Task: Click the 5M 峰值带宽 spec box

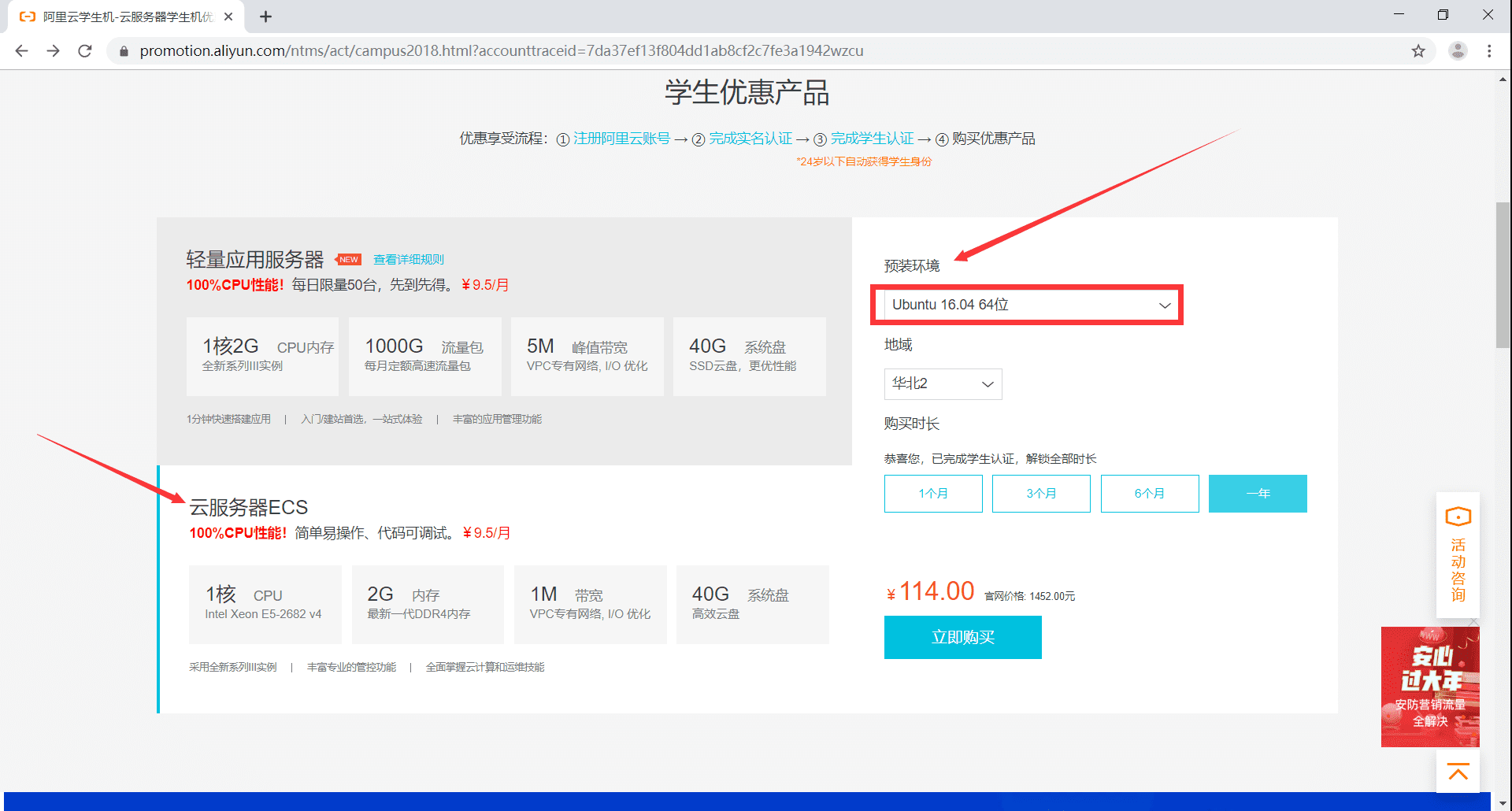Action: pos(587,356)
